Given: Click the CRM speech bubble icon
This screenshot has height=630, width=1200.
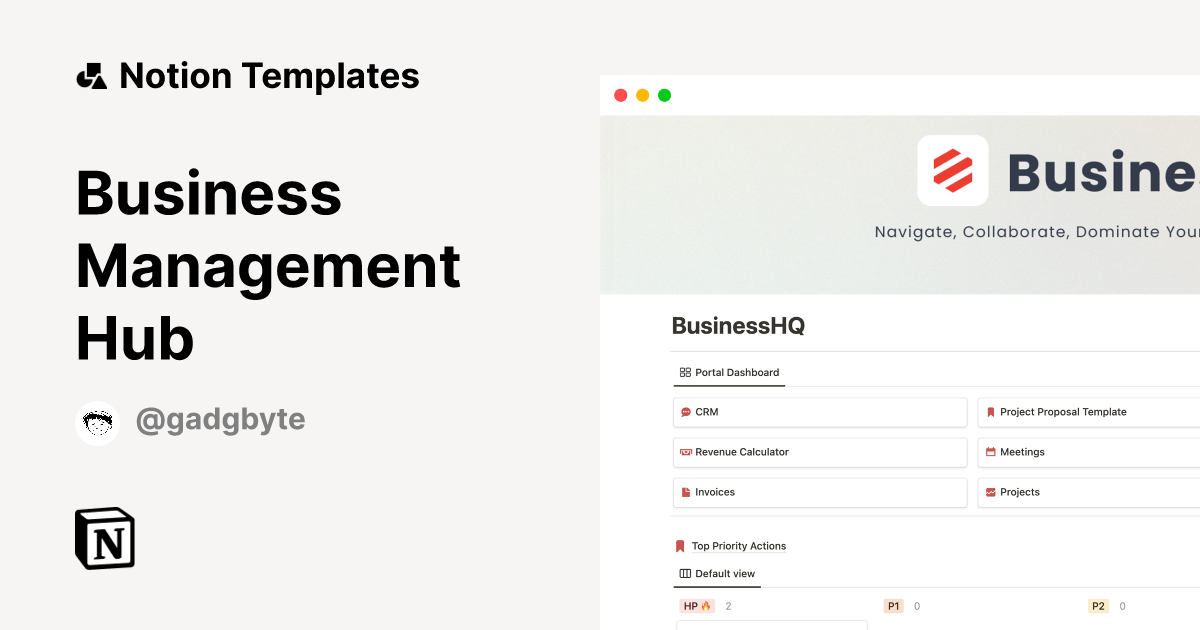Looking at the screenshot, I should (686, 412).
